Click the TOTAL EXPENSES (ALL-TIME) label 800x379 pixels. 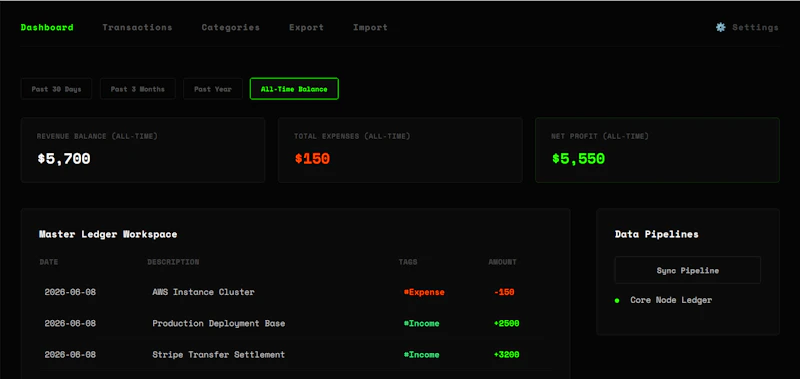click(352, 136)
